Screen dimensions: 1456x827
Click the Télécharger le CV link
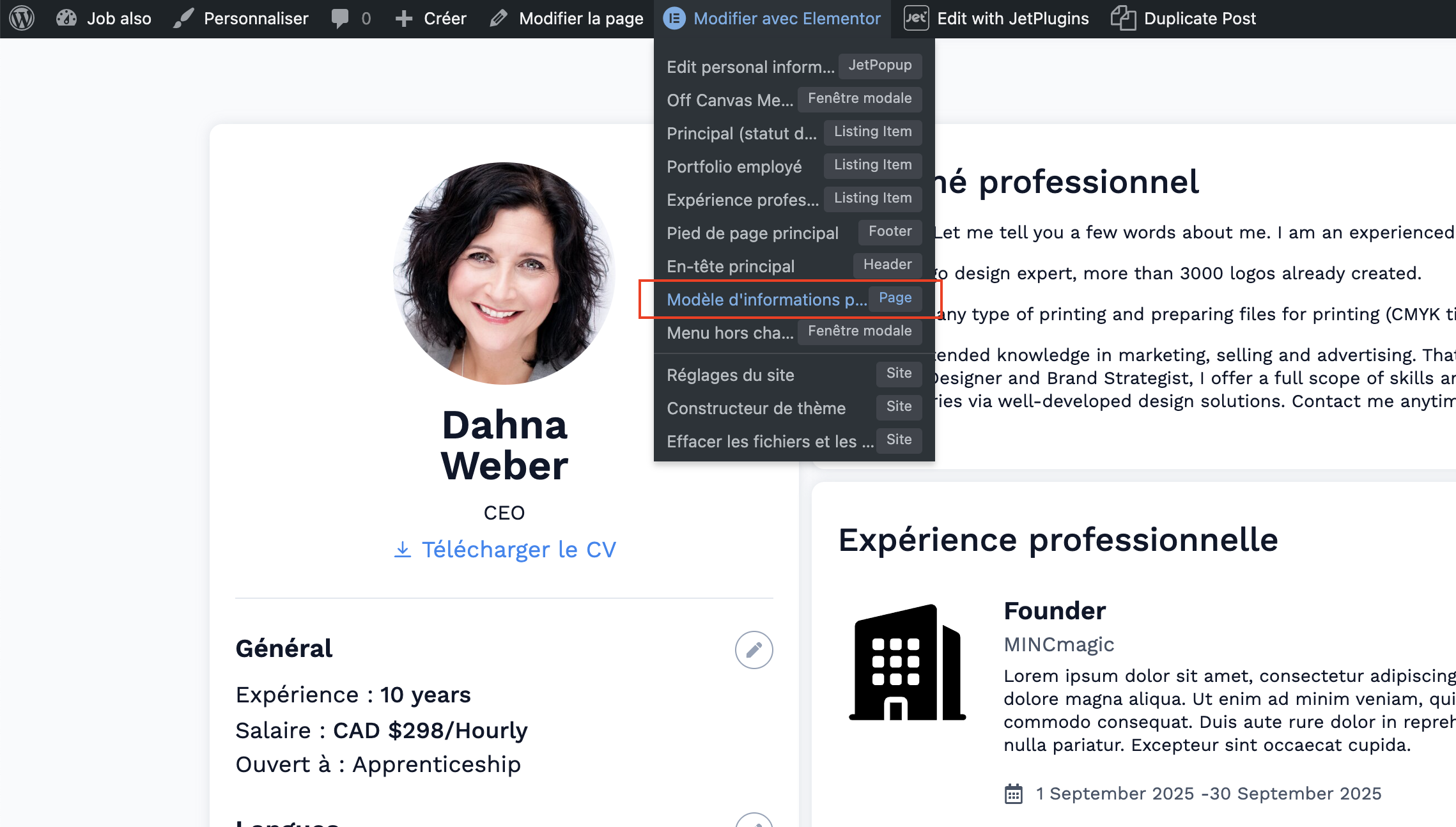pyautogui.click(x=505, y=550)
